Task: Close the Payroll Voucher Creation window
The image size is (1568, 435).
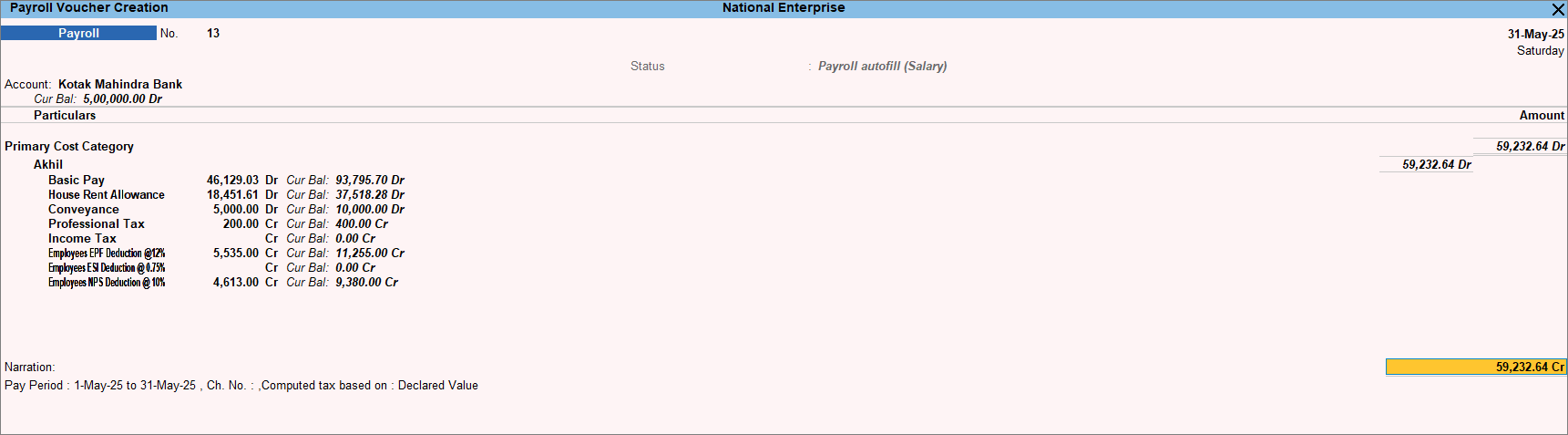Action: 1557,9
